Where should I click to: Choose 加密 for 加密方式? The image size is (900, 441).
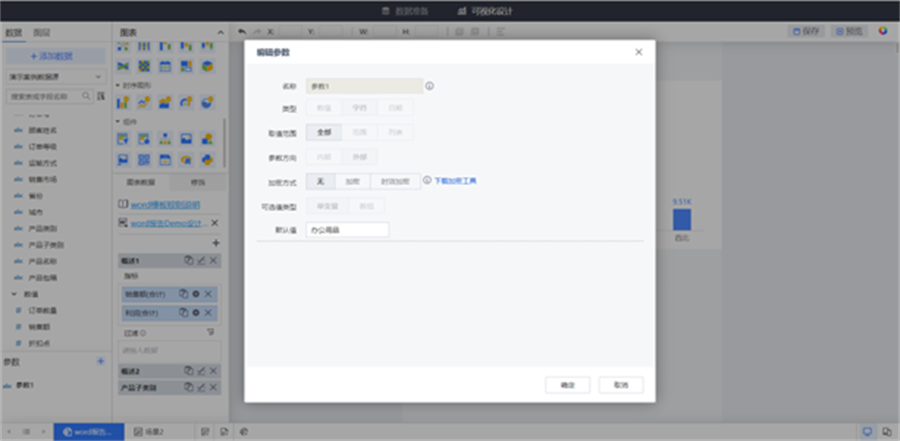pyautogui.click(x=352, y=181)
